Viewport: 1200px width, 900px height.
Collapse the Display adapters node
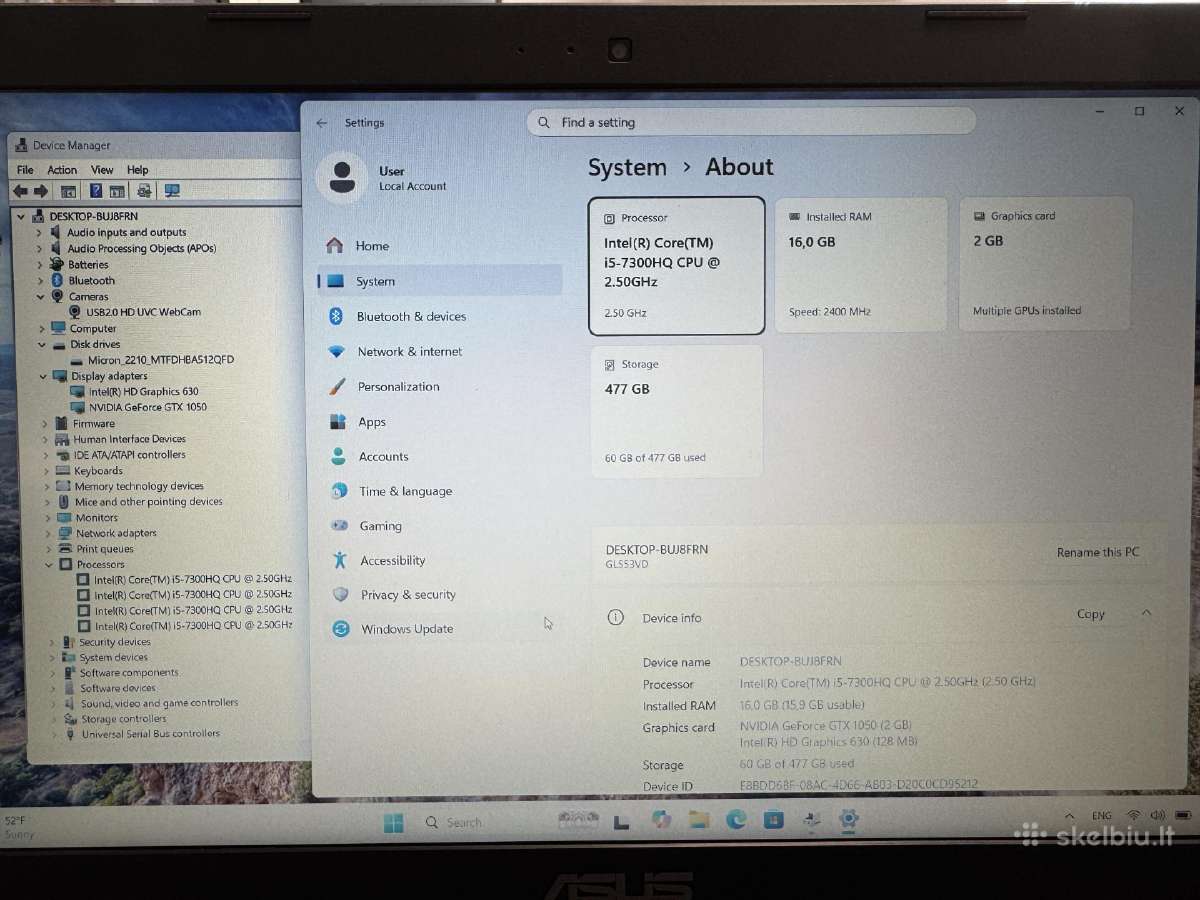coord(43,376)
